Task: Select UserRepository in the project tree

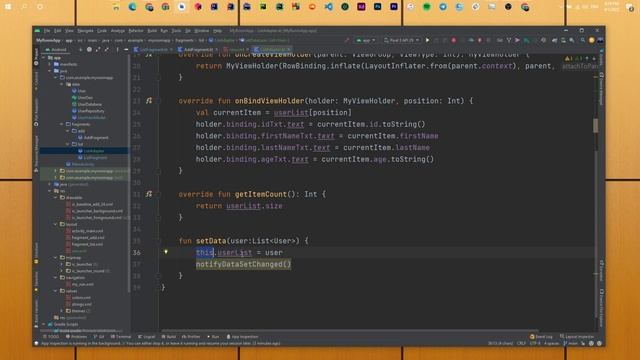Action: [x=91, y=111]
